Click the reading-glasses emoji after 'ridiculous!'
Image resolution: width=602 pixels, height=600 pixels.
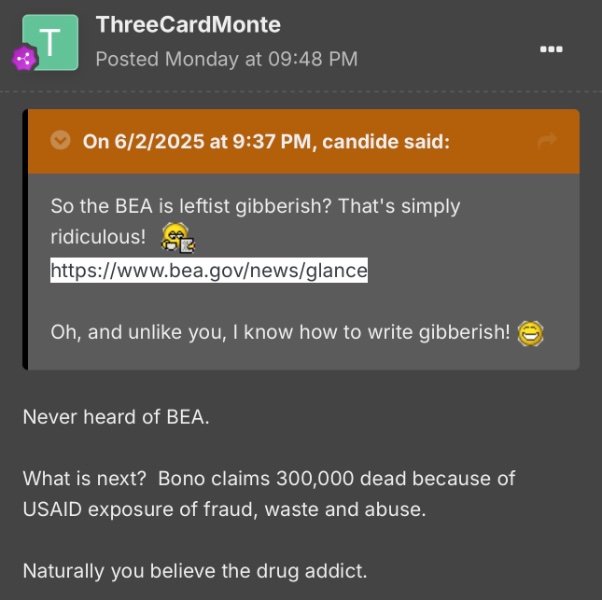(179, 238)
